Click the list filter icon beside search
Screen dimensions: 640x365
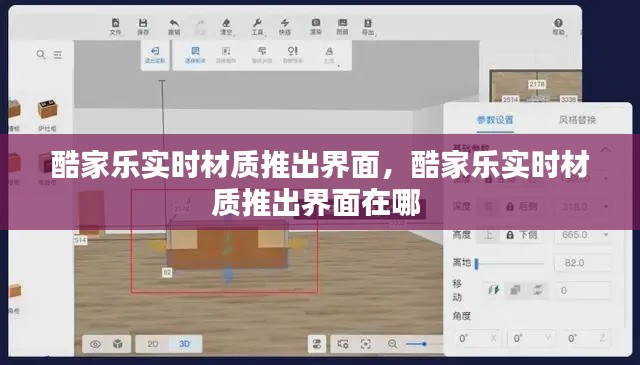pyautogui.click(x=58, y=54)
